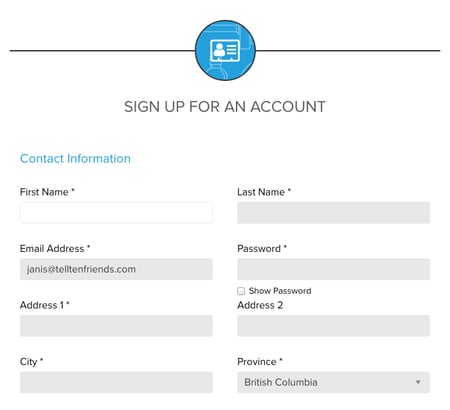Click the Sign Up For An Account title

(x=225, y=107)
